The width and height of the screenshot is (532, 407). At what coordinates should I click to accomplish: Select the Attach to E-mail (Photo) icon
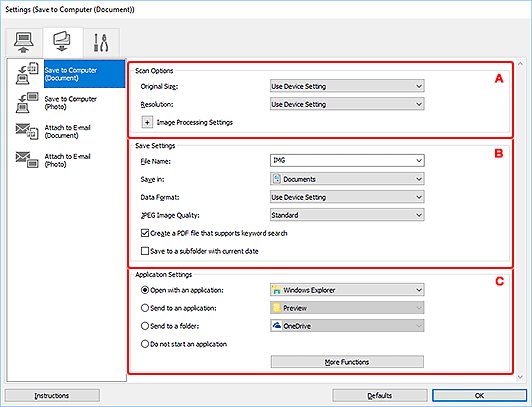click(x=27, y=160)
